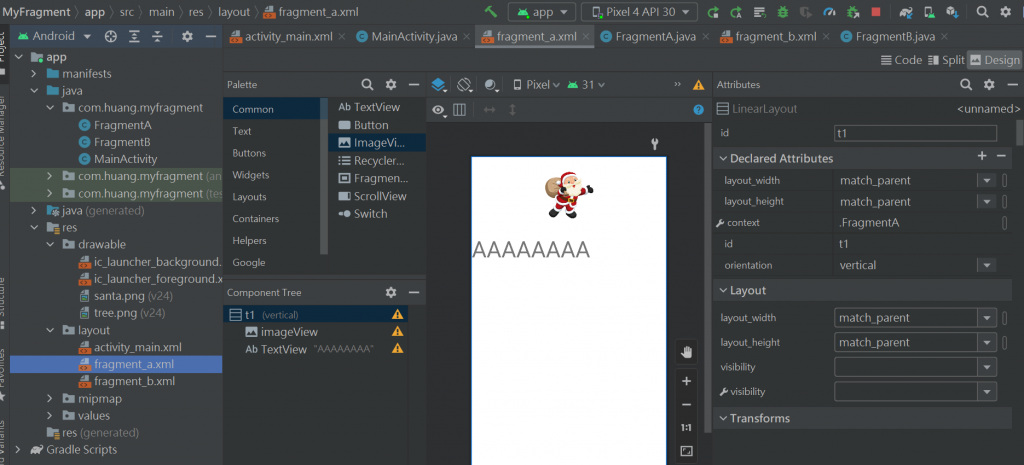Show layout warnings triangle icon in design toolbar

699,85
